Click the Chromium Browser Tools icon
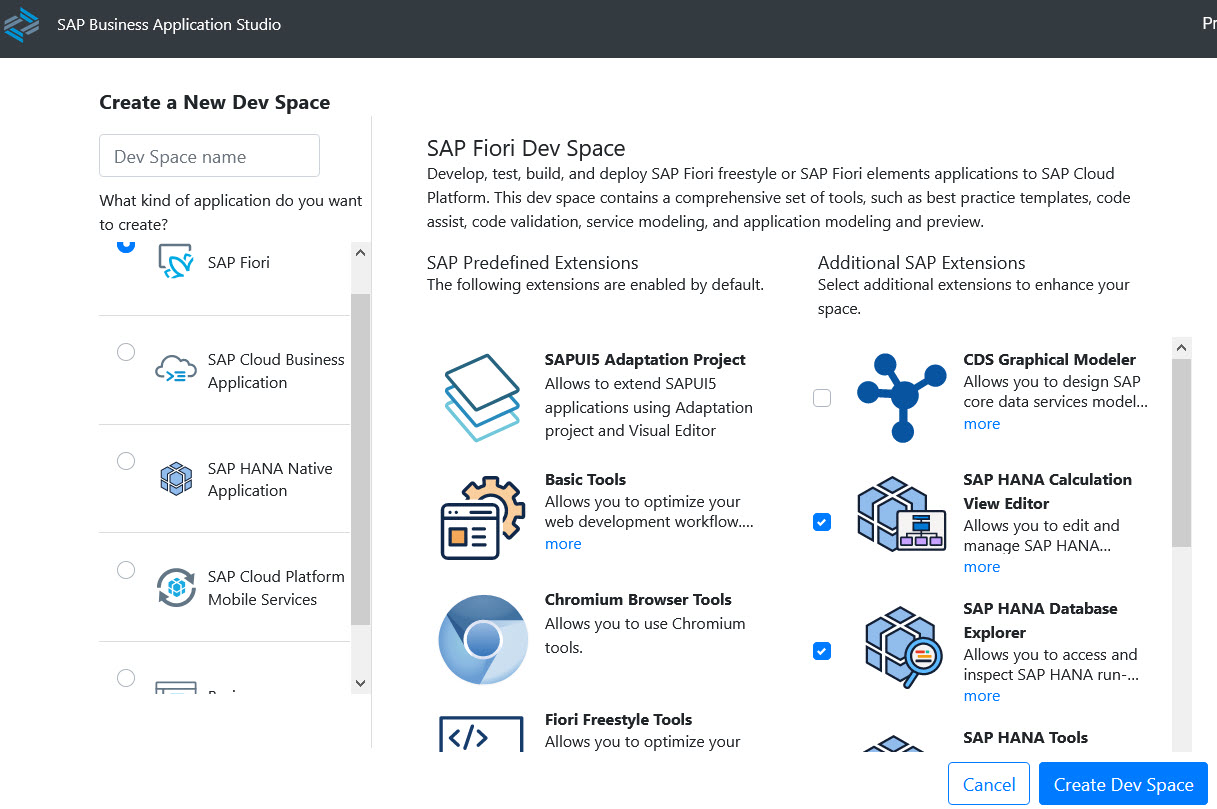 point(483,638)
